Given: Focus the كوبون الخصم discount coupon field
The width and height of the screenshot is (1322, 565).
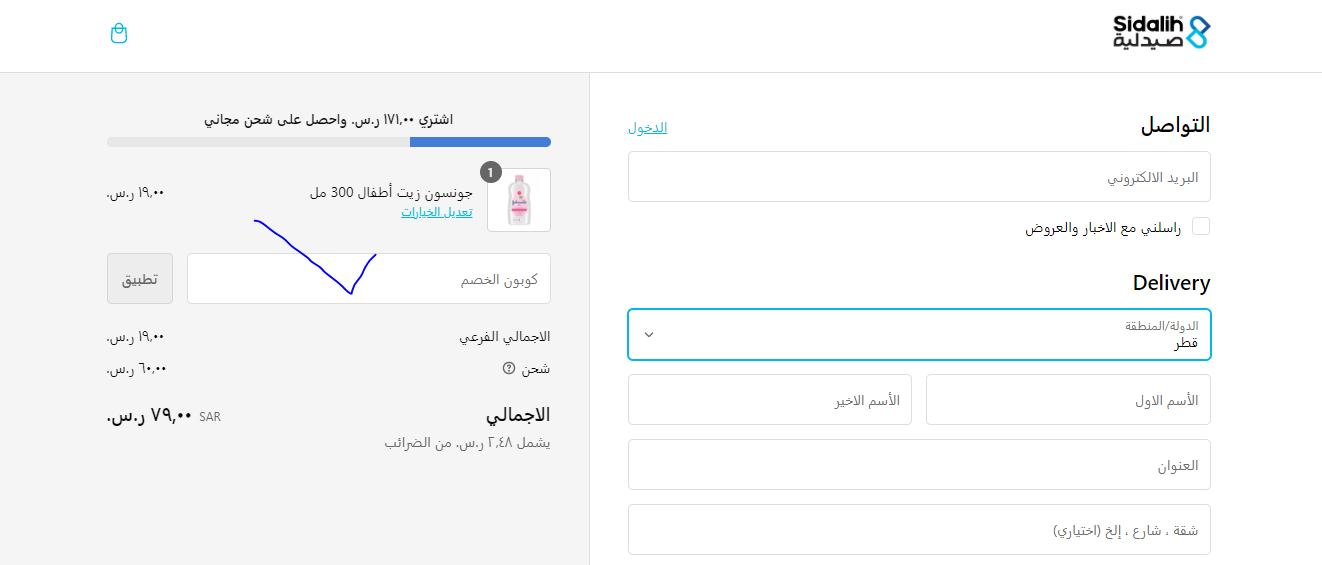Looking at the screenshot, I should (368, 279).
